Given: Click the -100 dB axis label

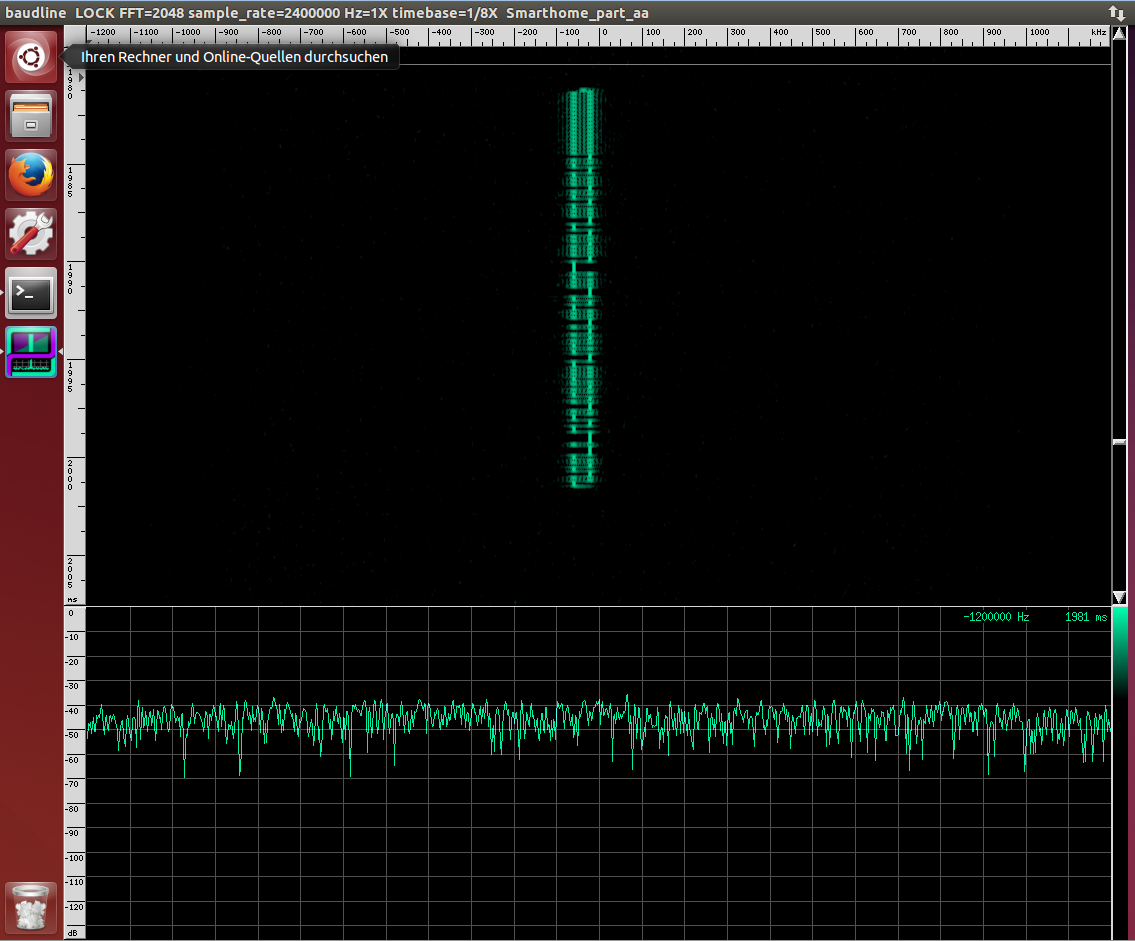Looking at the screenshot, I should click(x=75, y=858).
